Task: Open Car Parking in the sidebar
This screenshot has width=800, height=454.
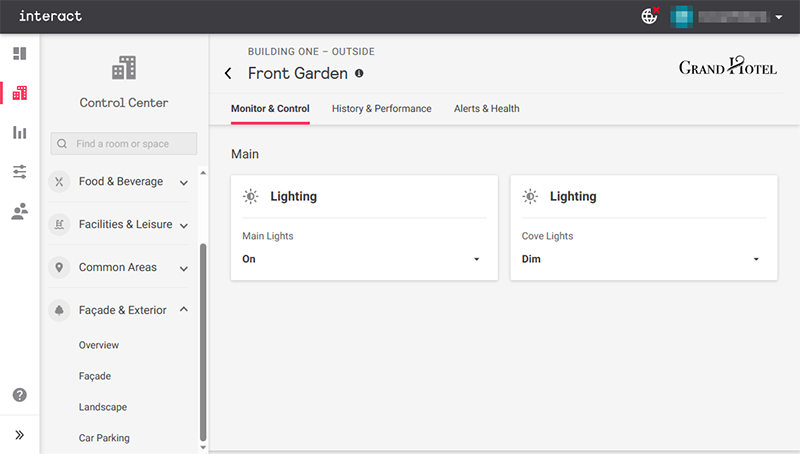Action: [x=104, y=438]
